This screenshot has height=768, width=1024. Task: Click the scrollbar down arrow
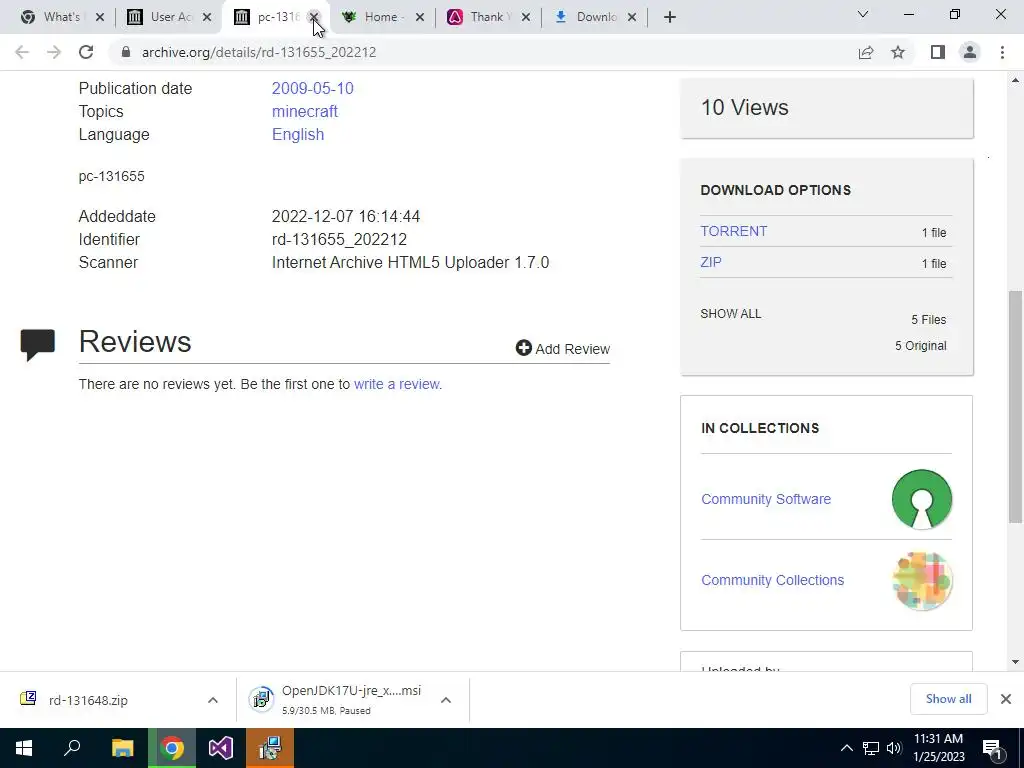coord(1015,662)
